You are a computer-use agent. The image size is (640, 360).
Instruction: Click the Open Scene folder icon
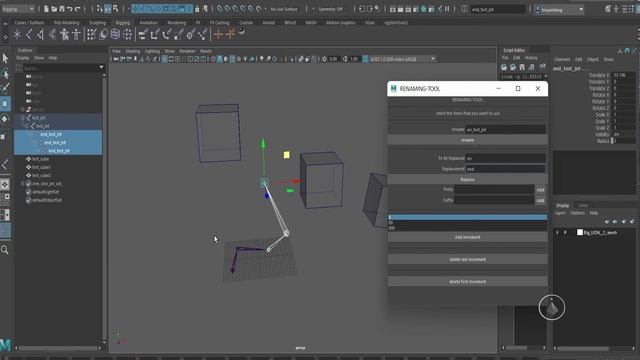(54, 9)
